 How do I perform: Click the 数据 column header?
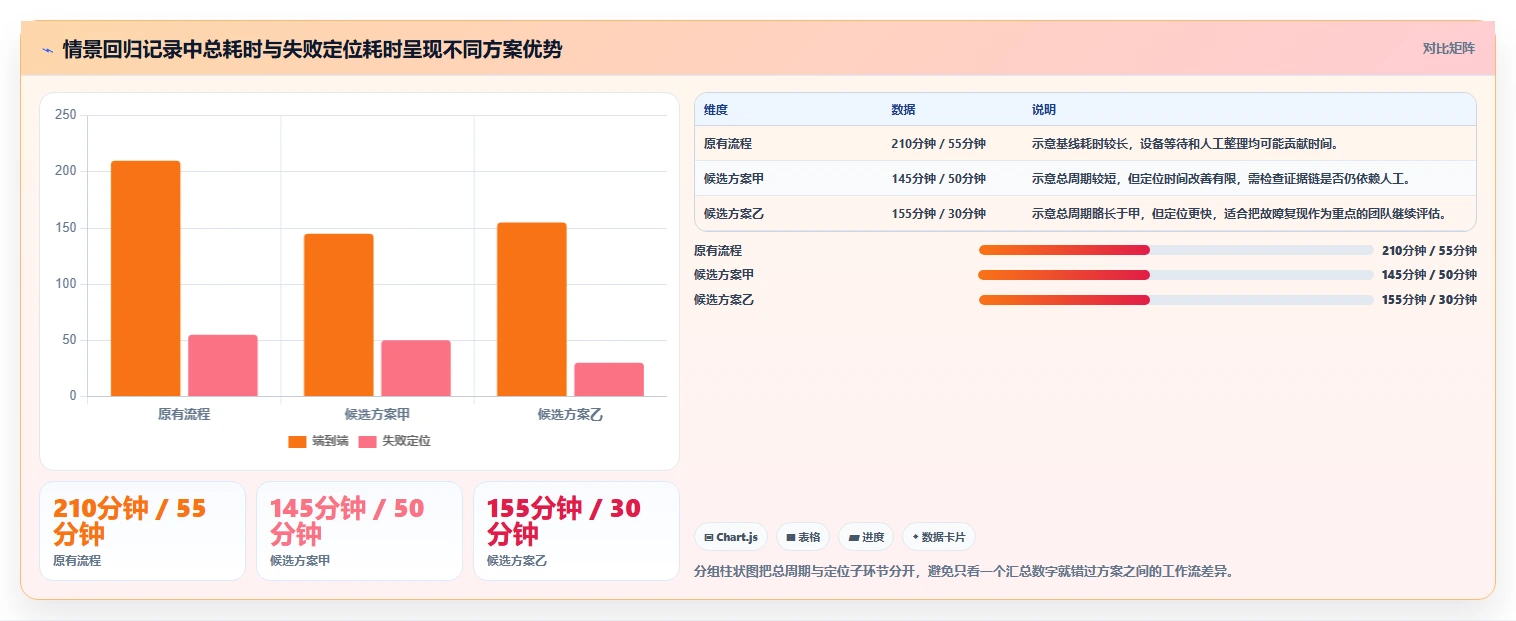[x=903, y=110]
